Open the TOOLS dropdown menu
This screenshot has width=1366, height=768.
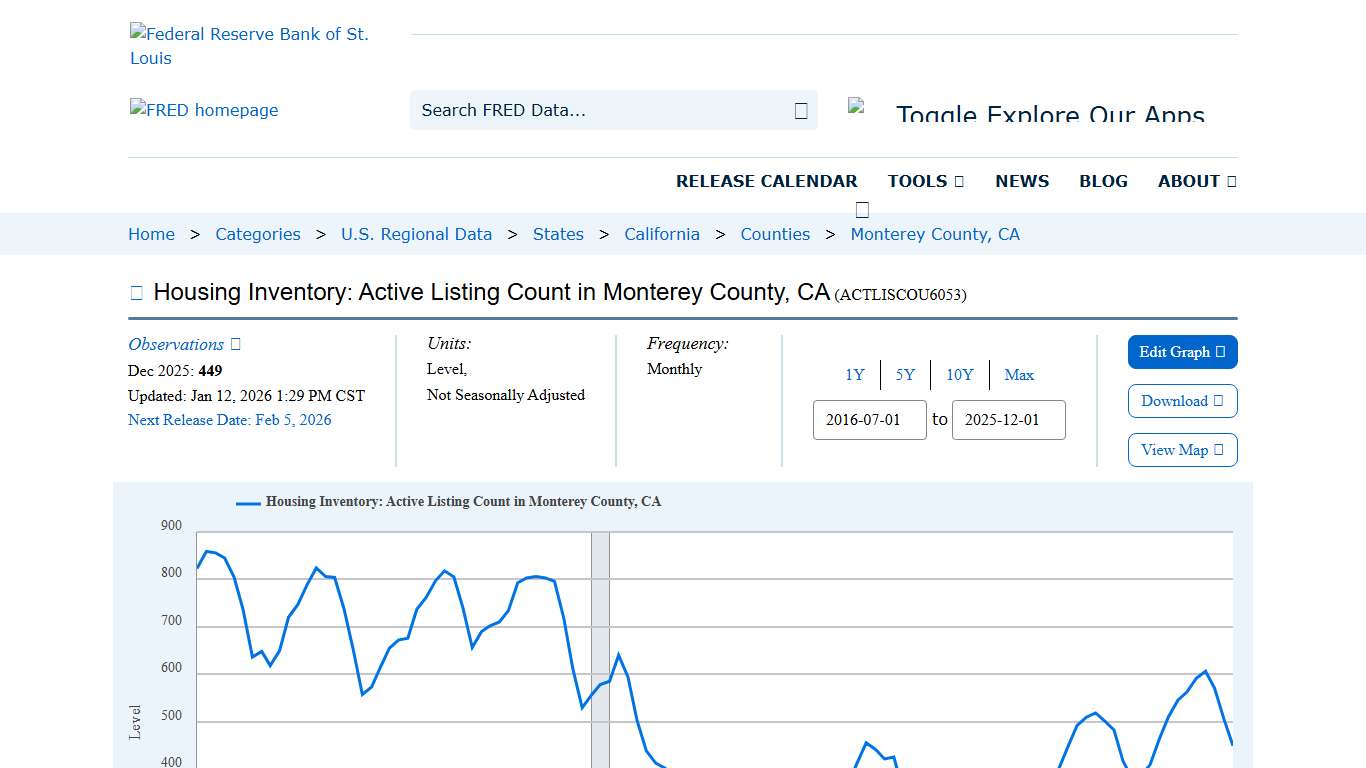(x=924, y=181)
